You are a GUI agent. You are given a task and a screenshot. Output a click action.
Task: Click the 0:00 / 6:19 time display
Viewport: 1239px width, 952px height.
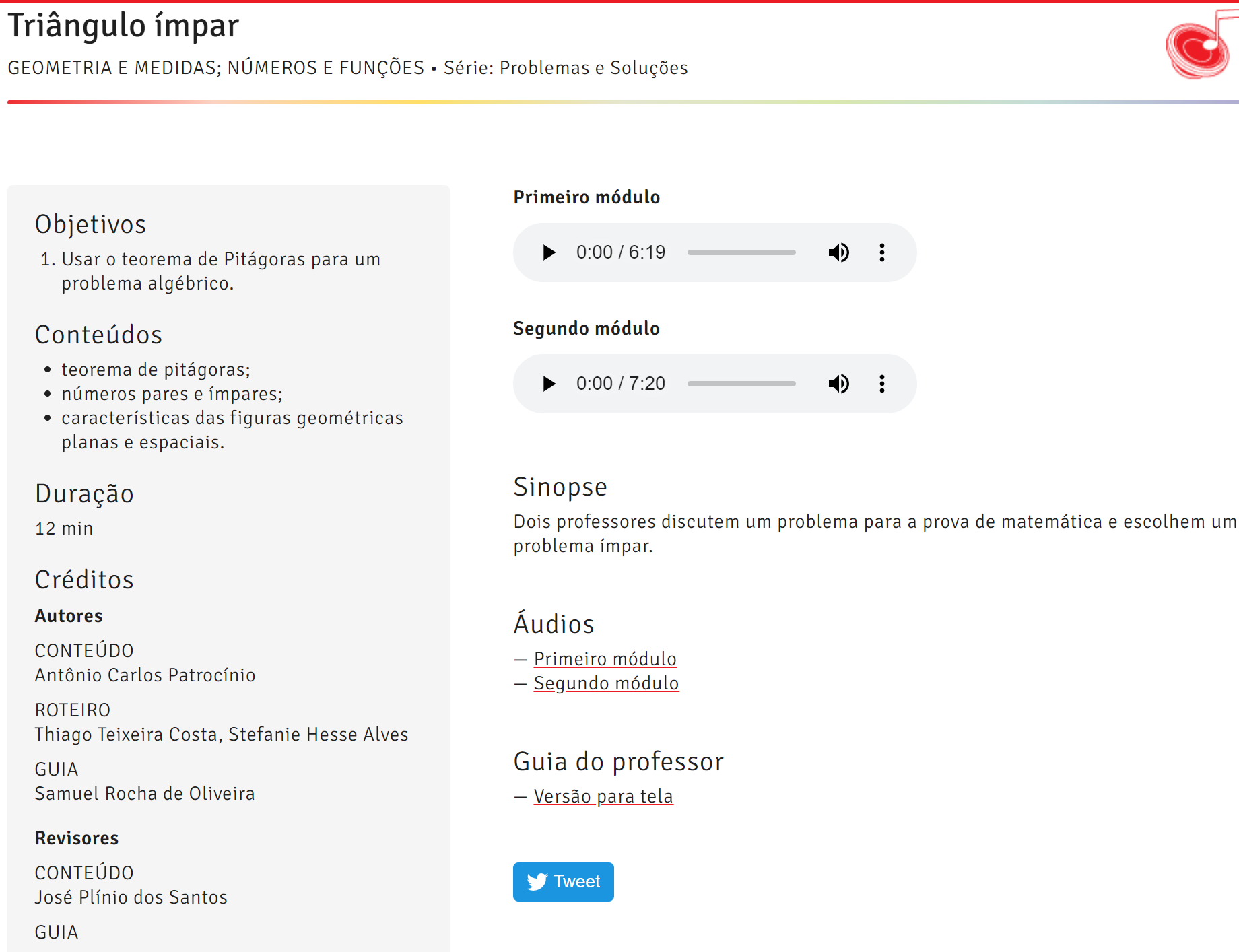coord(620,252)
